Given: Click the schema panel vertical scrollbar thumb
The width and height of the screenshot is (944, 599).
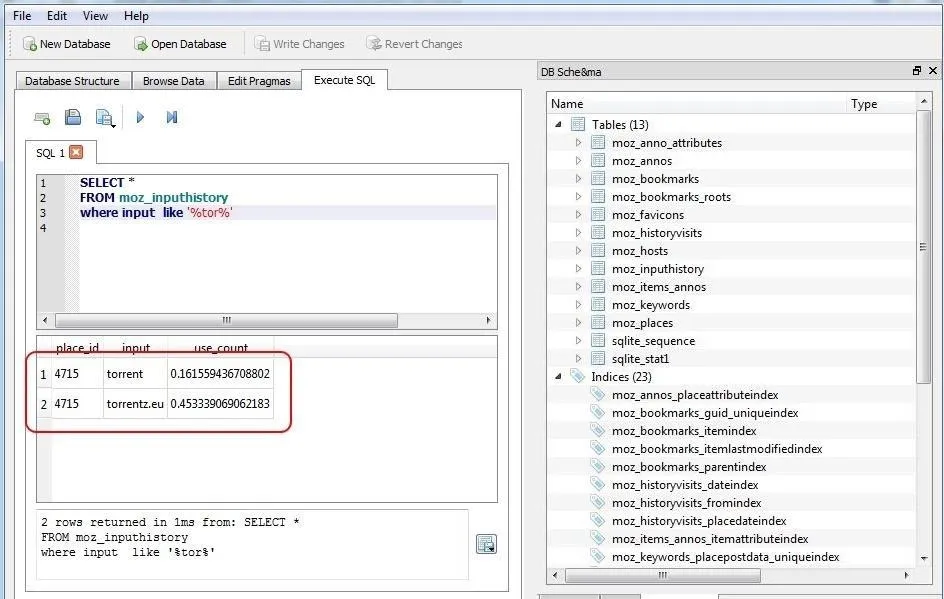Looking at the screenshot, I should tap(923, 246).
